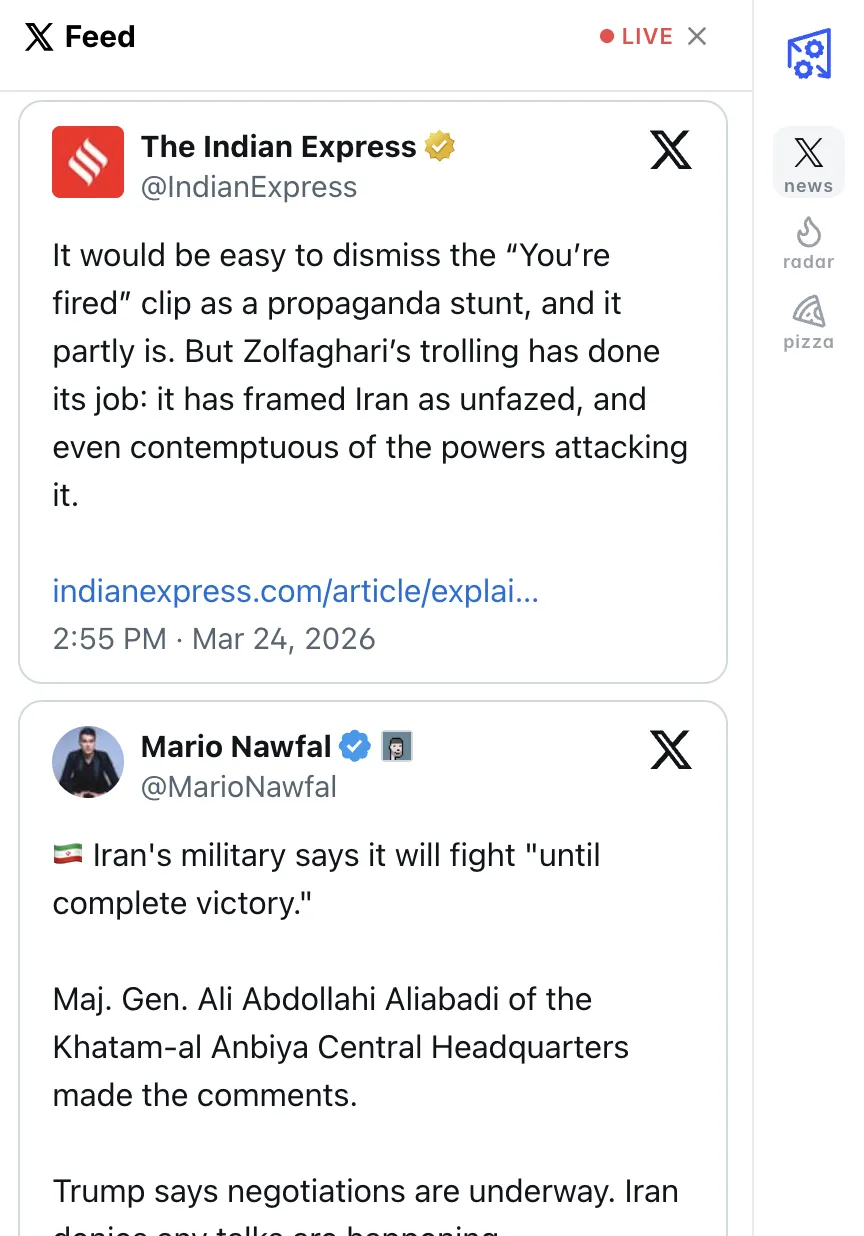Click Mario Nawfal's profile photo
Image resolution: width=864 pixels, height=1236 pixels.
[88, 762]
